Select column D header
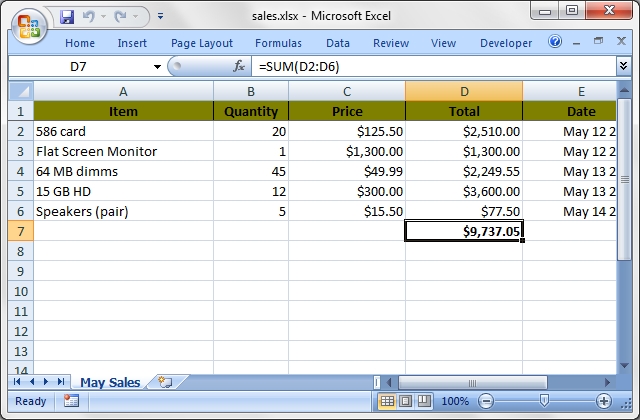Image resolution: width=640 pixels, height=420 pixels. [464, 91]
